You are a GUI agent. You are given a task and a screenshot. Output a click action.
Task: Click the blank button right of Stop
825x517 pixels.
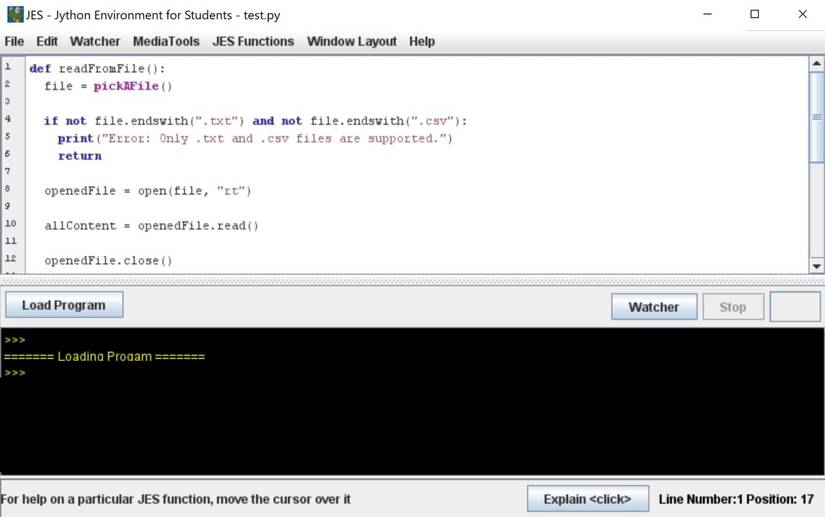coord(795,307)
